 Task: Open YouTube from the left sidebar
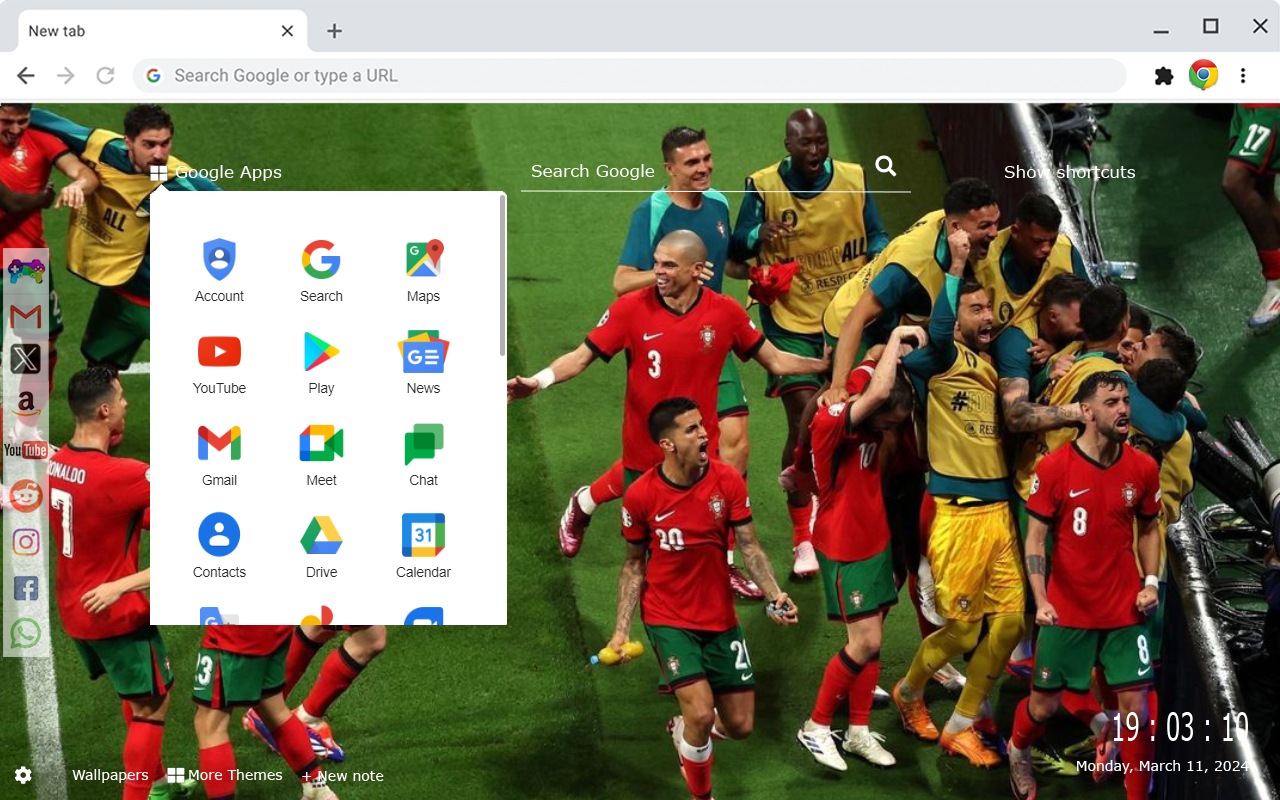pyautogui.click(x=26, y=450)
